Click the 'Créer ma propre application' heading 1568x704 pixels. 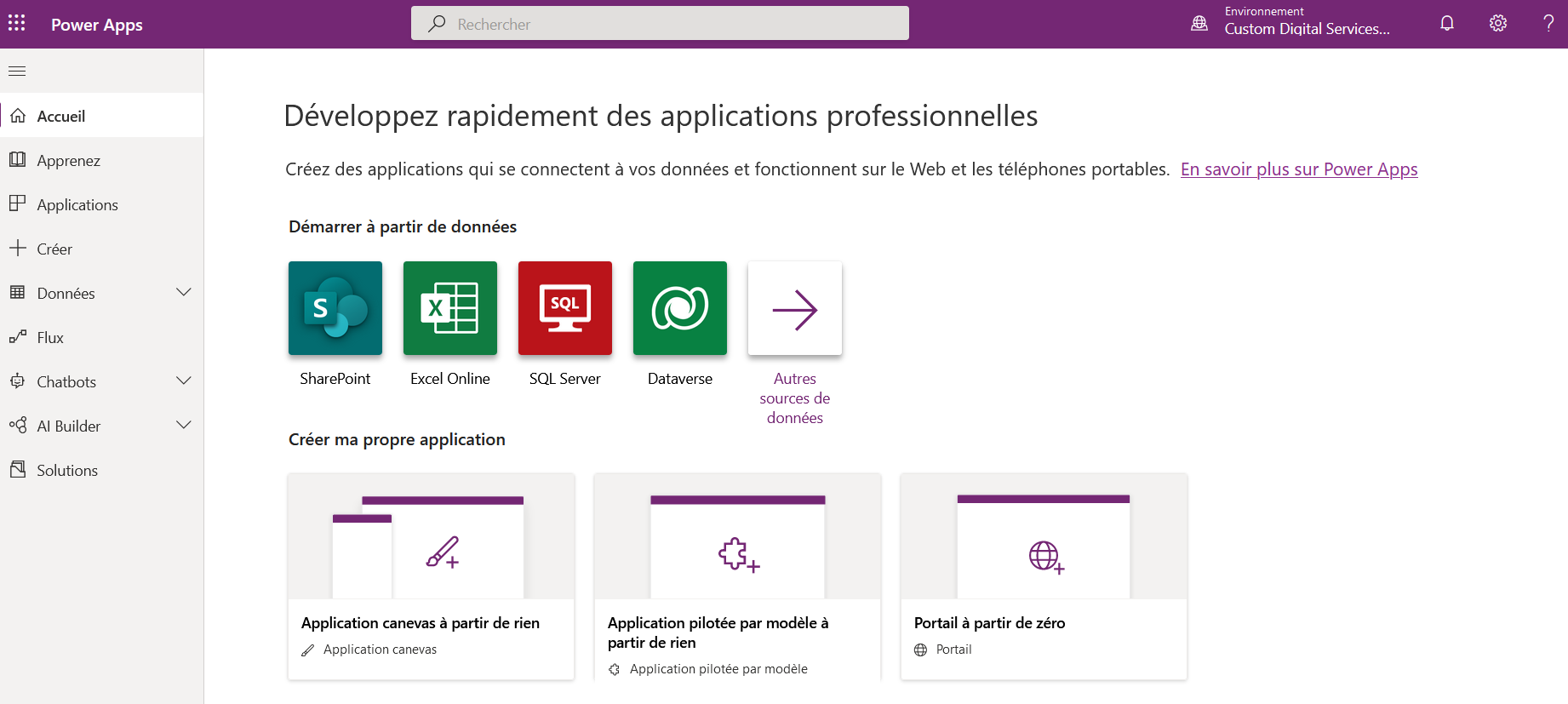(397, 439)
